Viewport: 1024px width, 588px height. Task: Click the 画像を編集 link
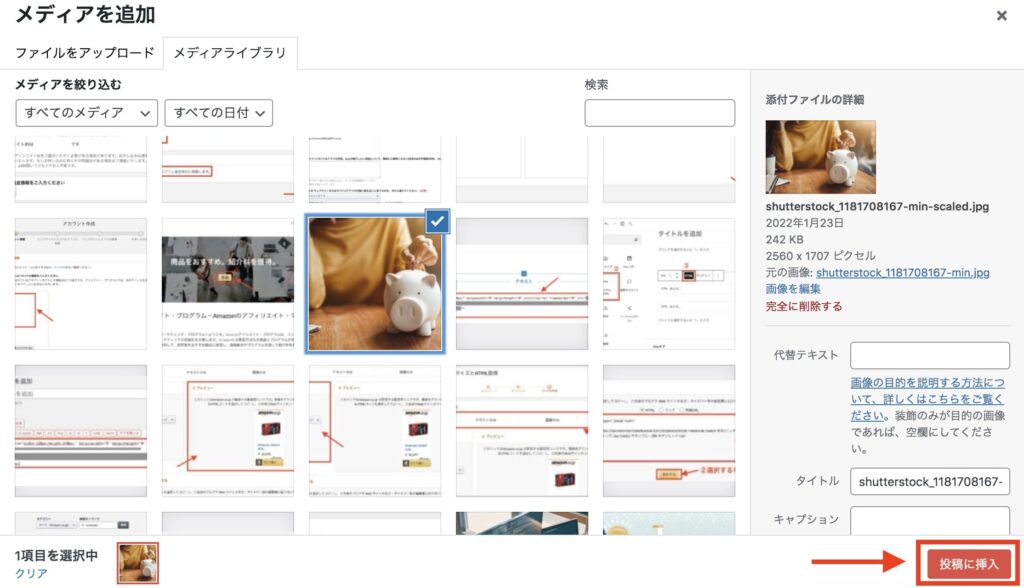tap(793, 289)
